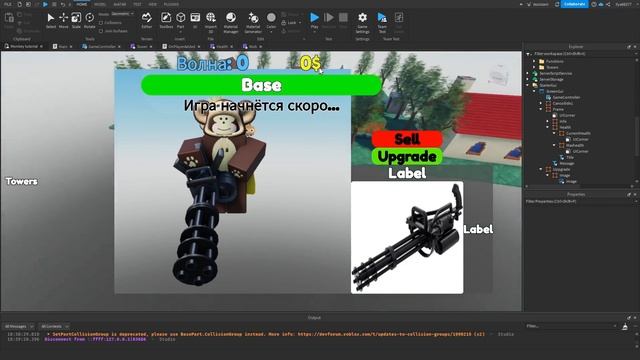Activate the Scale tool
The image size is (640, 360).
76,20
